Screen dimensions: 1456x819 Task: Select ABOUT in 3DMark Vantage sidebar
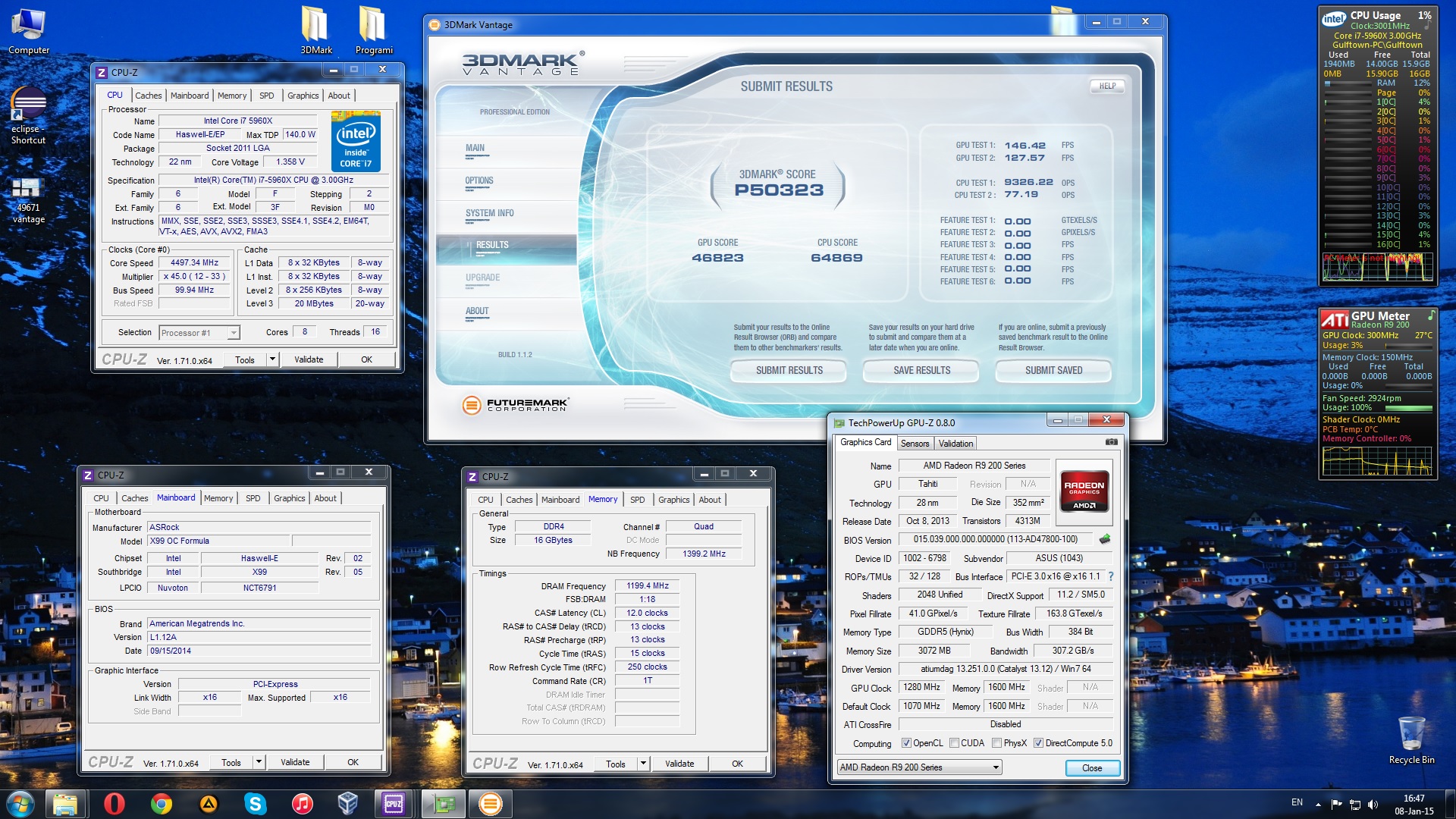click(477, 311)
